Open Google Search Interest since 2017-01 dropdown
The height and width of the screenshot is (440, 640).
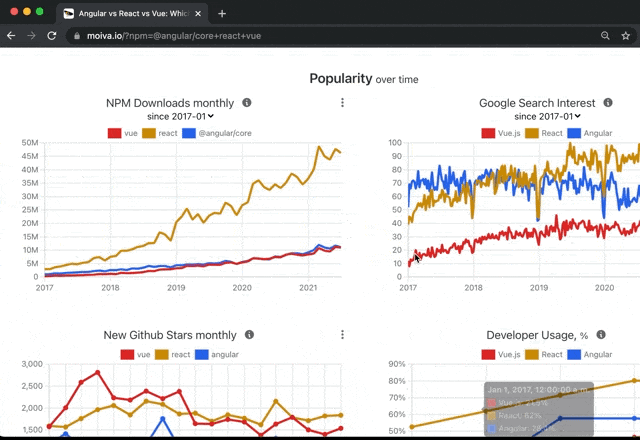[548, 117]
